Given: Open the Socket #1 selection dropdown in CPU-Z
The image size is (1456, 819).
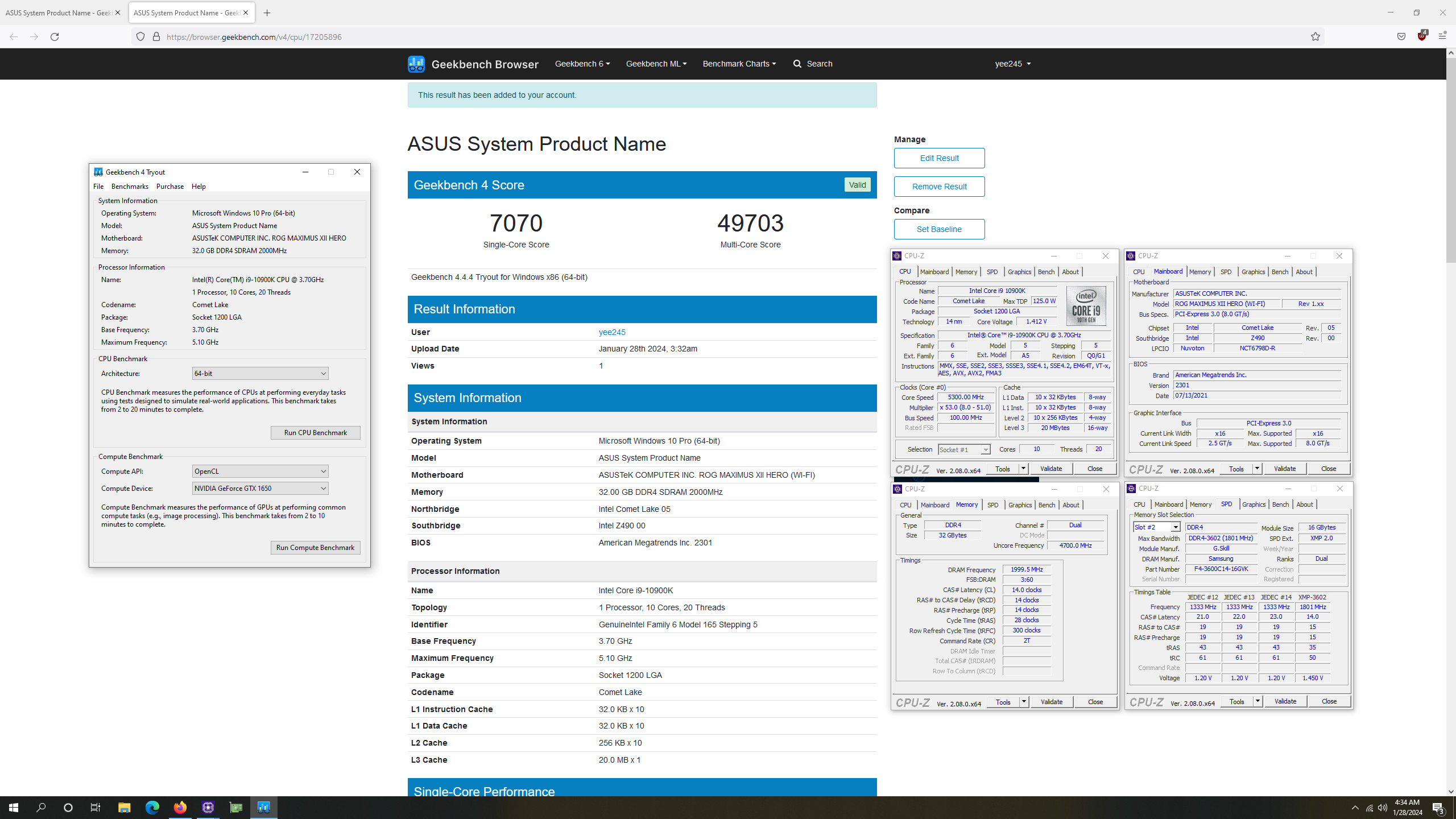Looking at the screenshot, I should (964, 450).
